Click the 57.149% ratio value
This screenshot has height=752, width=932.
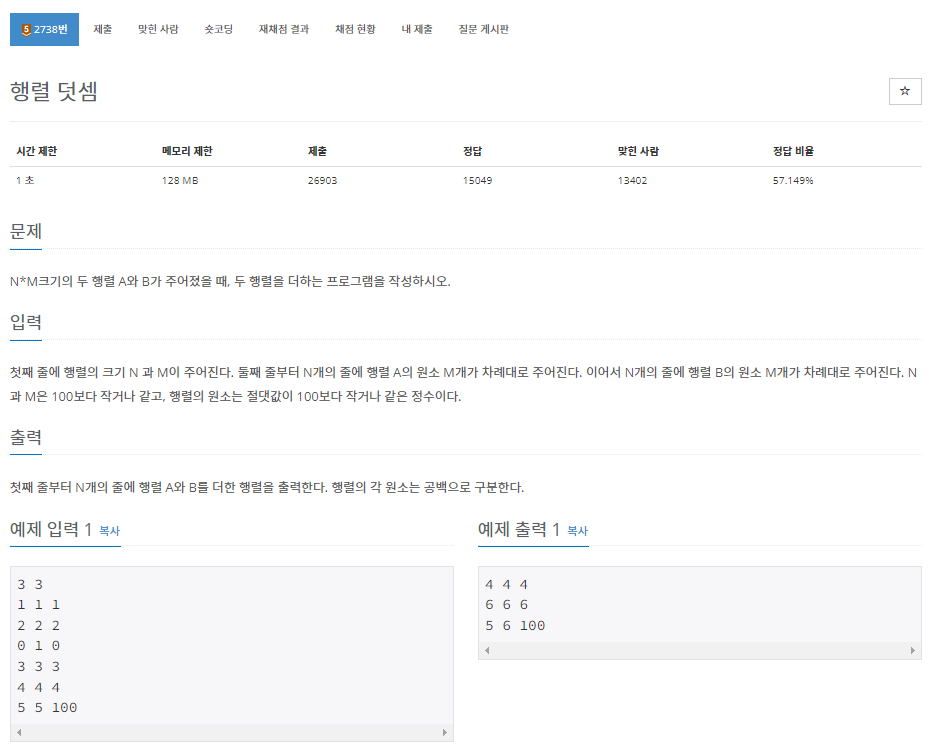coord(793,180)
